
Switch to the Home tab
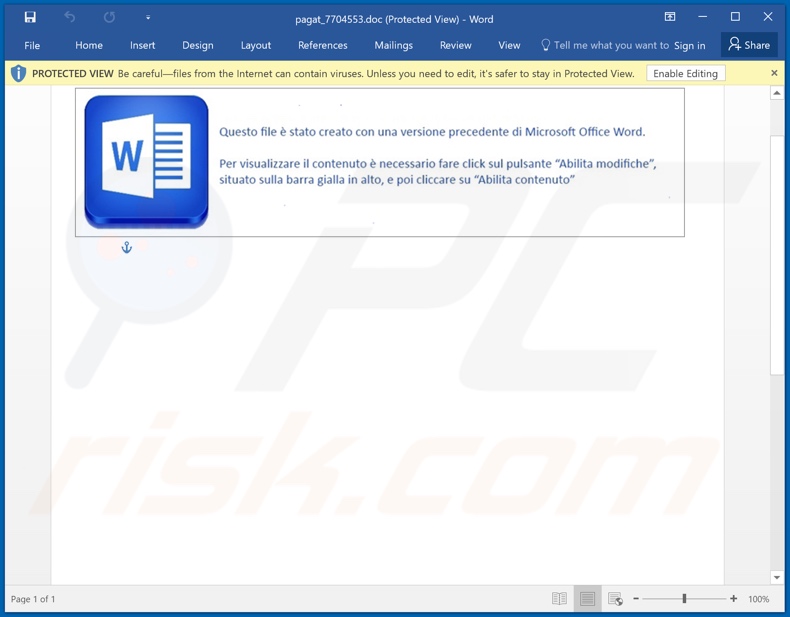[89, 45]
